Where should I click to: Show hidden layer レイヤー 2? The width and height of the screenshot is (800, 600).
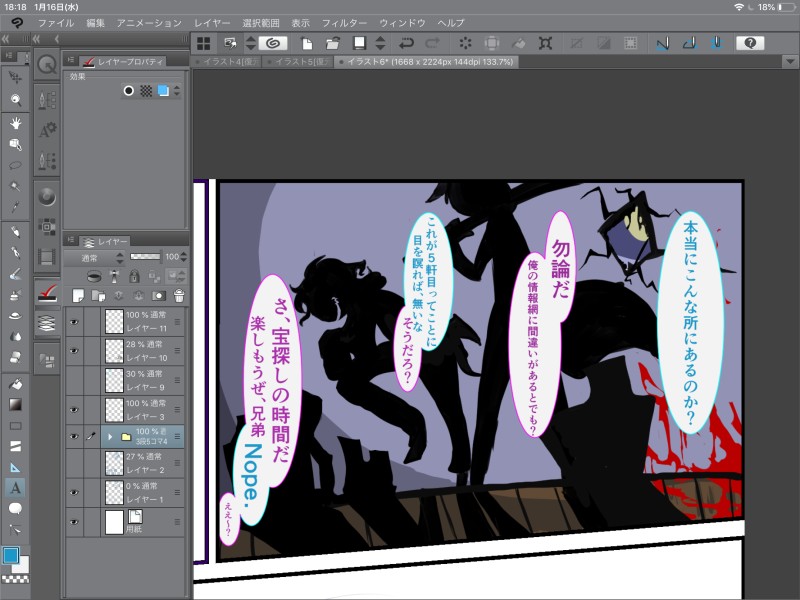[74, 463]
